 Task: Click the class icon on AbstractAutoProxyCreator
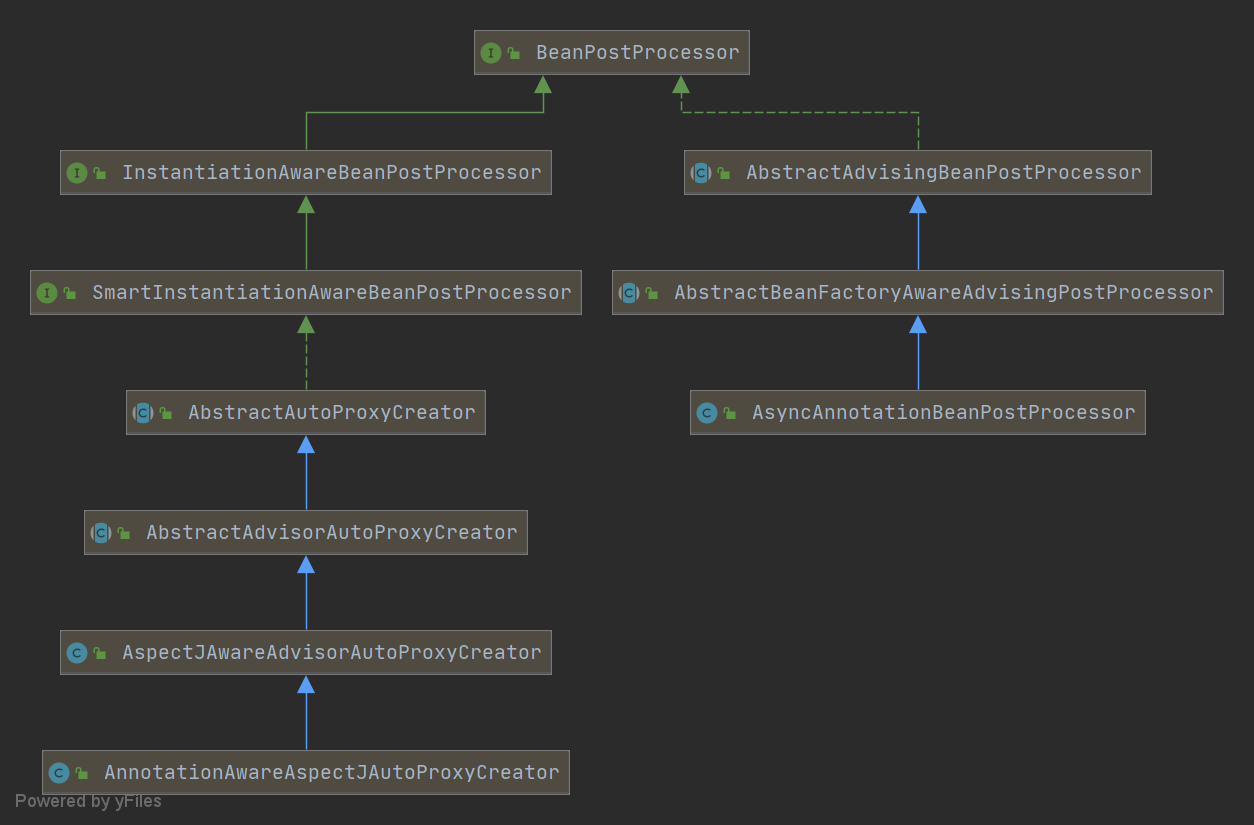pos(144,412)
